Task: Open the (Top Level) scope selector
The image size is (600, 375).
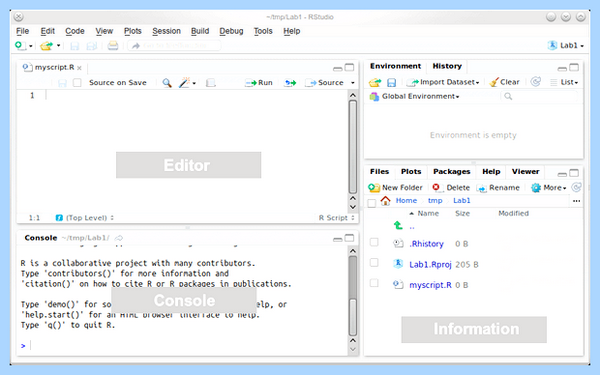Action: click(85, 218)
